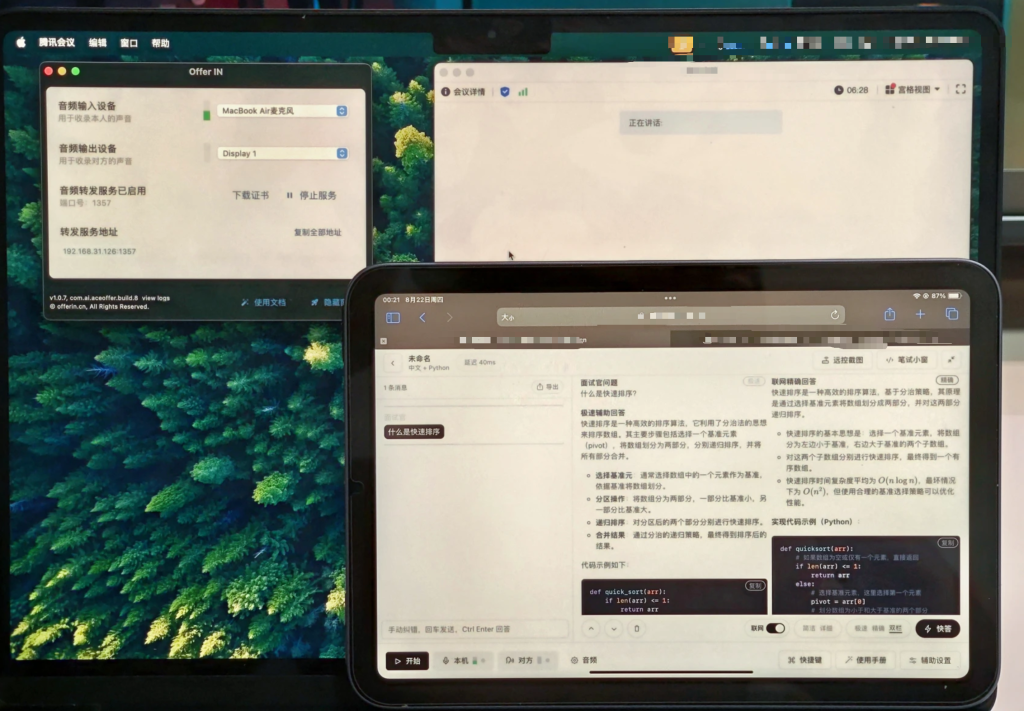Open the 宫格视图 layout dropdown
This screenshot has height=711, width=1024.
pos(913,90)
